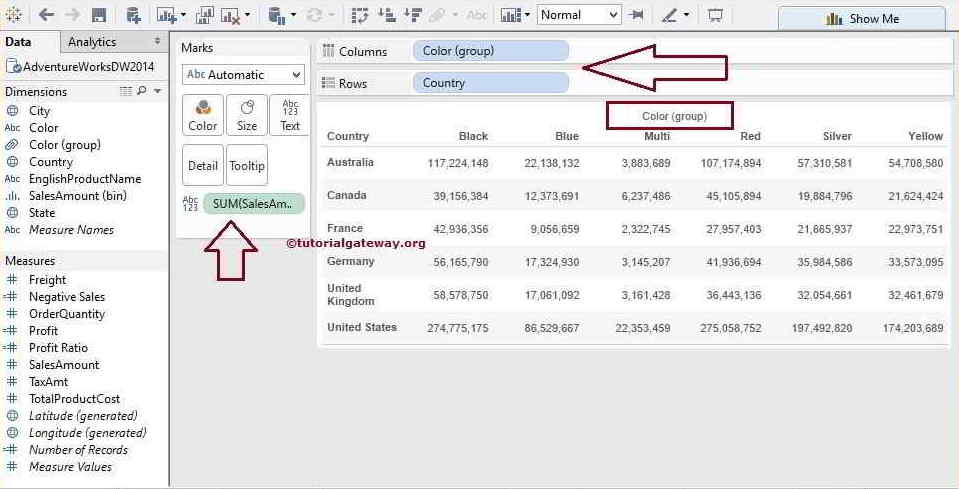Image resolution: width=959 pixels, height=489 pixels.
Task: Select the State dimension
Action: [42, 213]
